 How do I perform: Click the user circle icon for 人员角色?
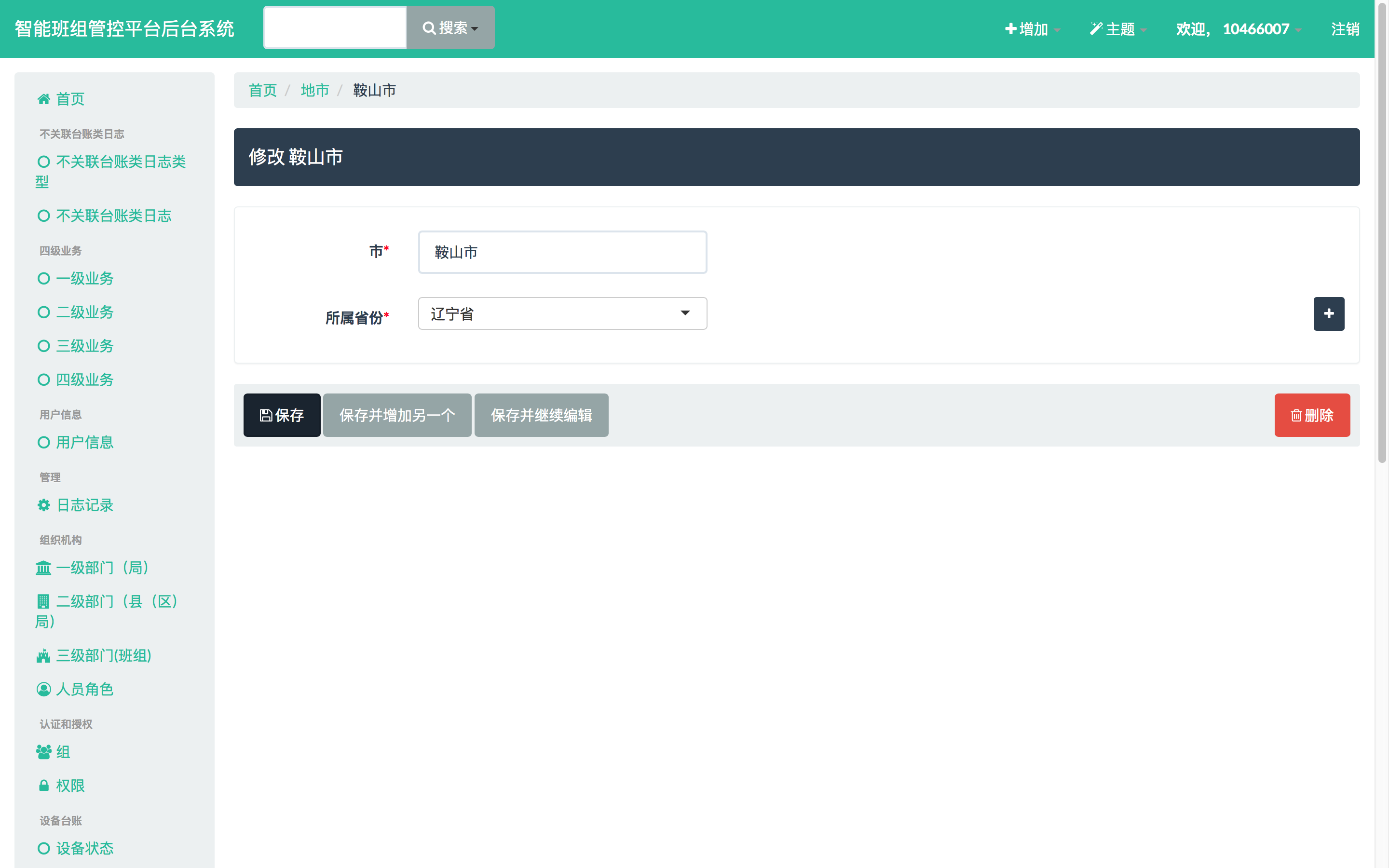pyautogui.click(x=43, y=690)
